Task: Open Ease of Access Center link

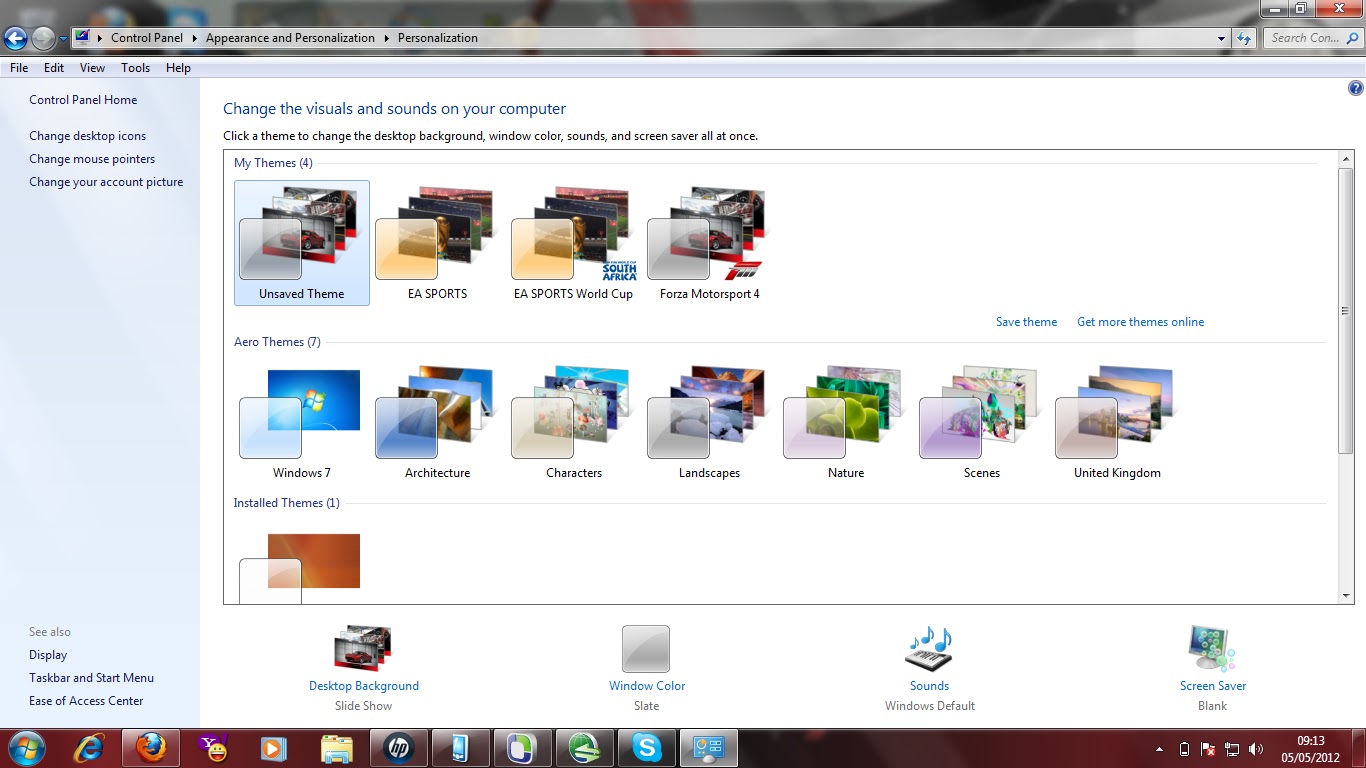Action: point(86,701)
